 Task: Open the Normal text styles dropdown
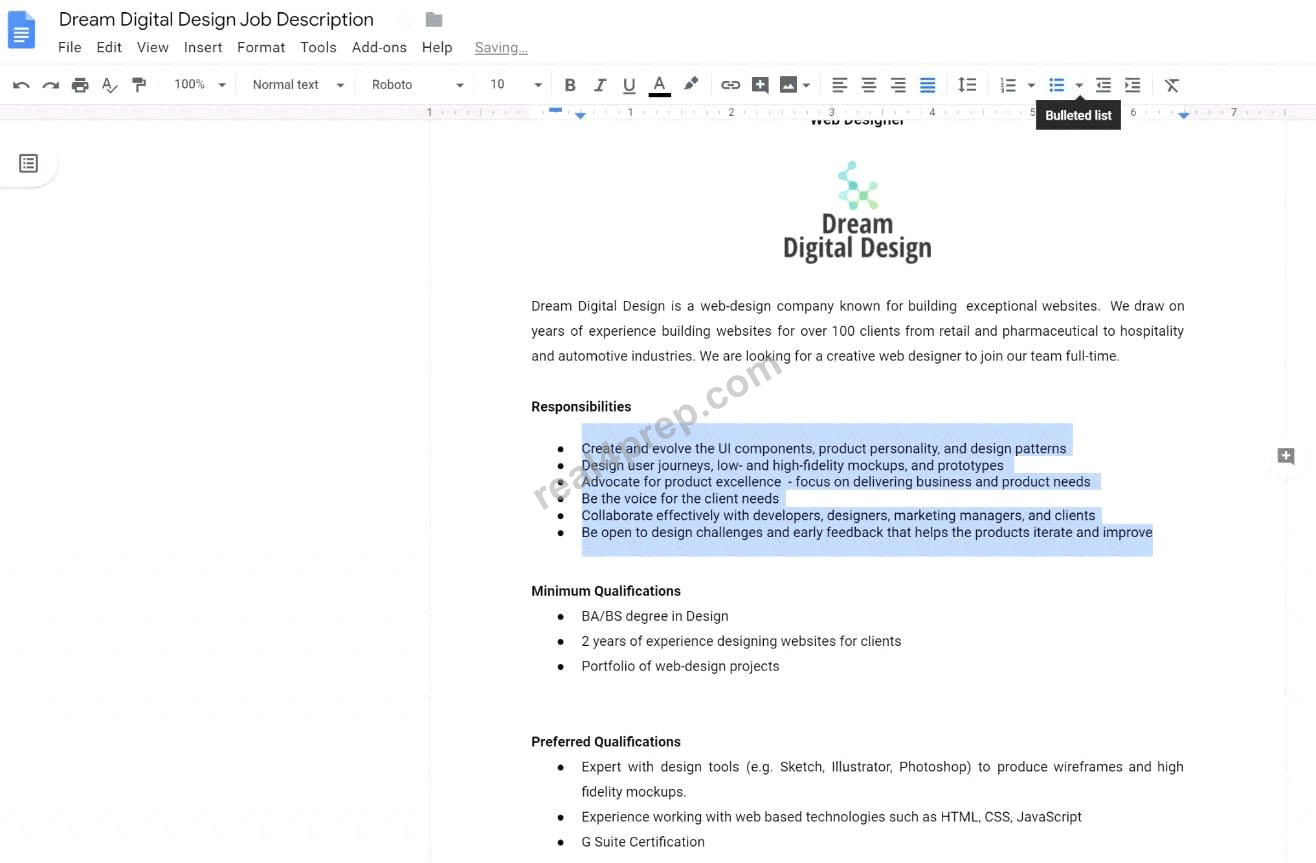click(298, 85)
